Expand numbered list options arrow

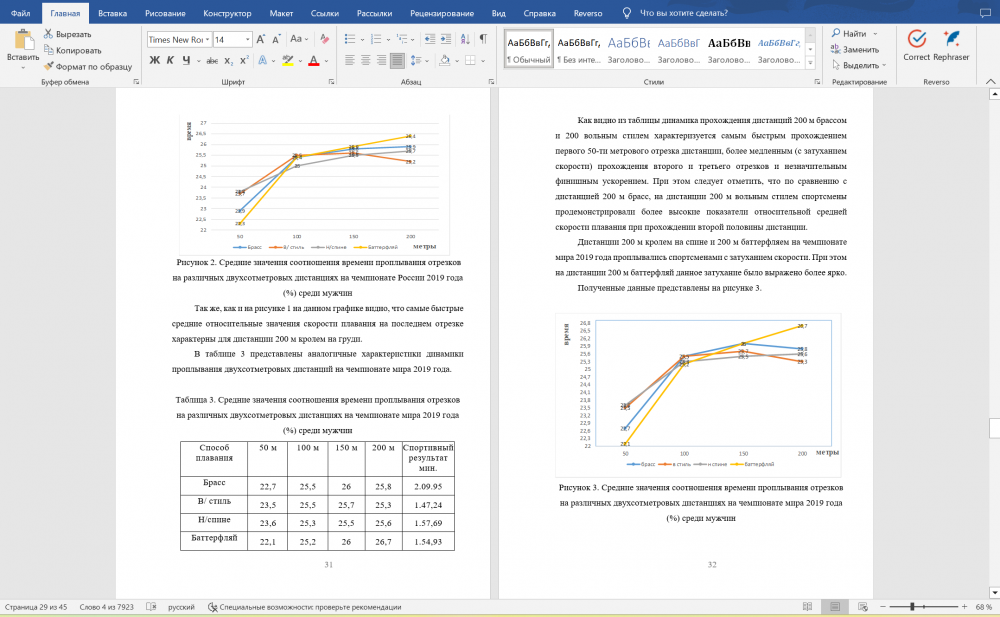(388, 40)
